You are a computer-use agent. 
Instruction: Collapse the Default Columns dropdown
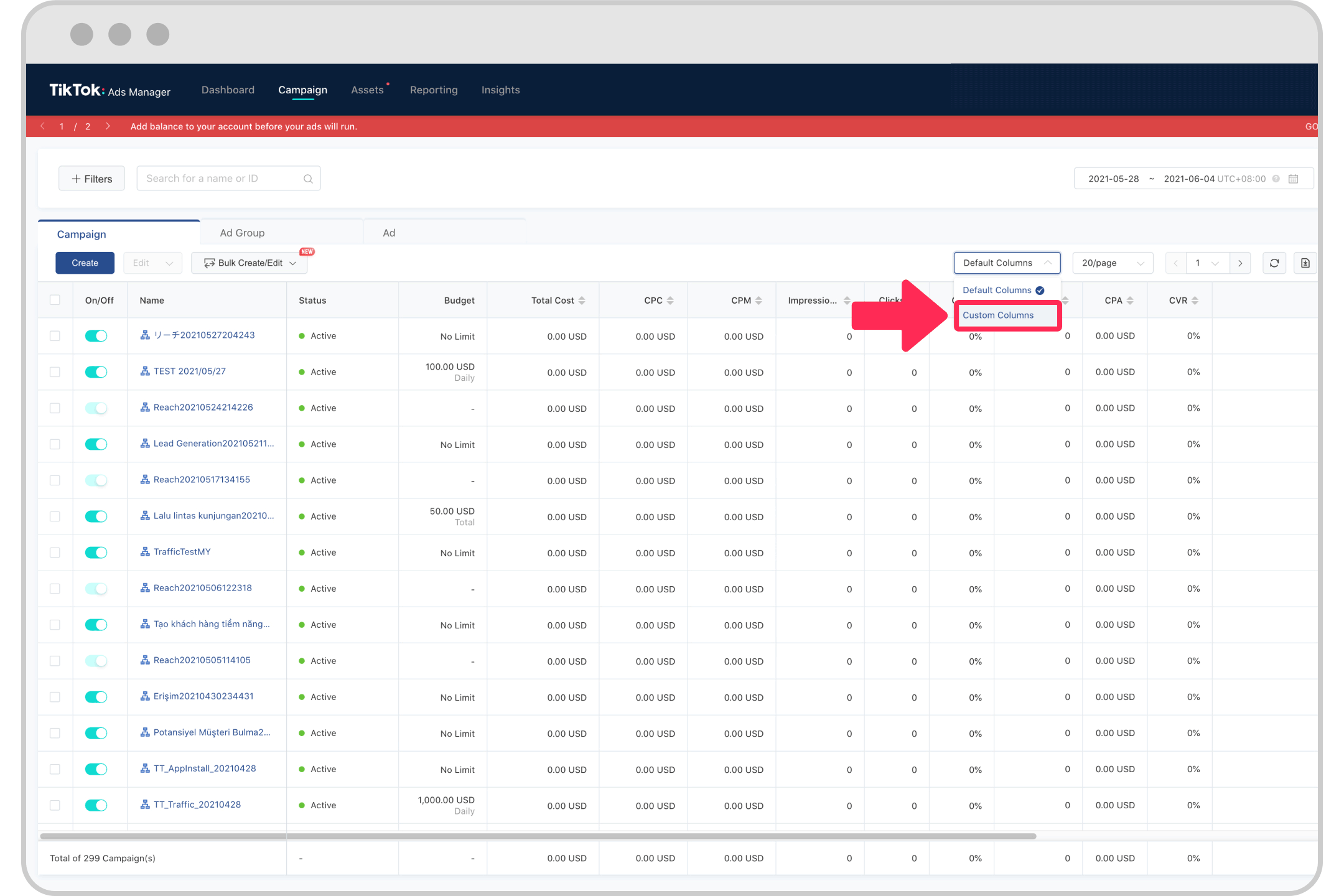click(1006, 263)
